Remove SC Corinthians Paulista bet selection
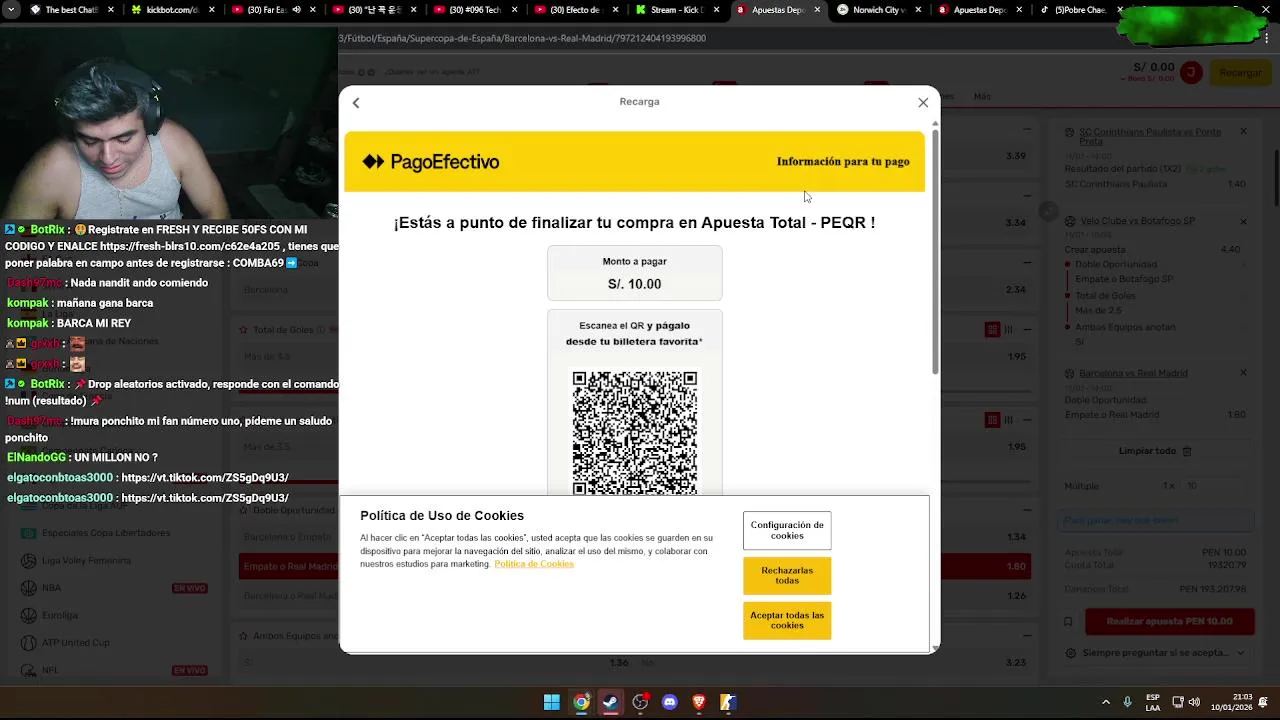1280x720 pixels. point(1243,132)
